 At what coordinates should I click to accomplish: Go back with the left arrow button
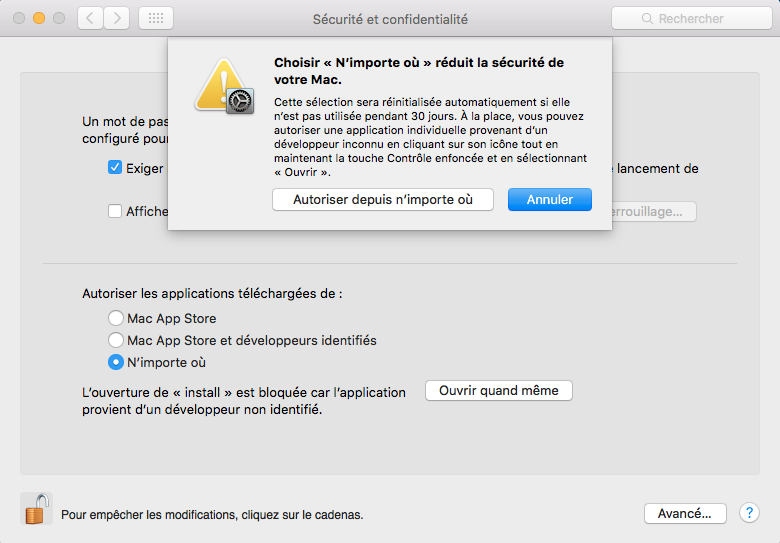point(91,18)
